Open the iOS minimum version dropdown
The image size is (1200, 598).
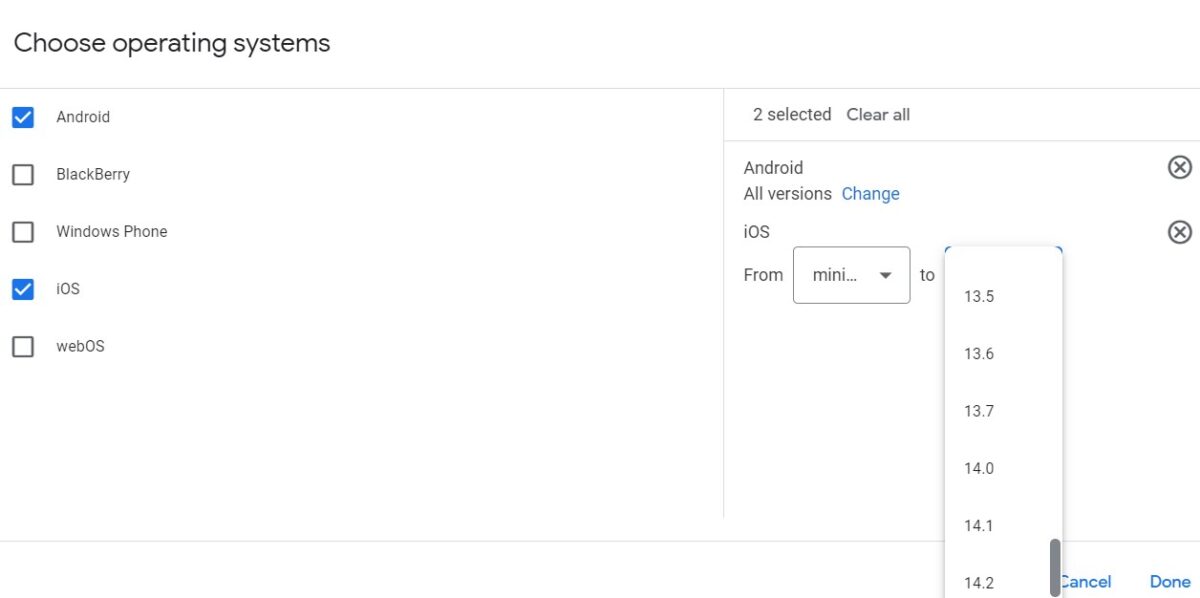(851, 275)
